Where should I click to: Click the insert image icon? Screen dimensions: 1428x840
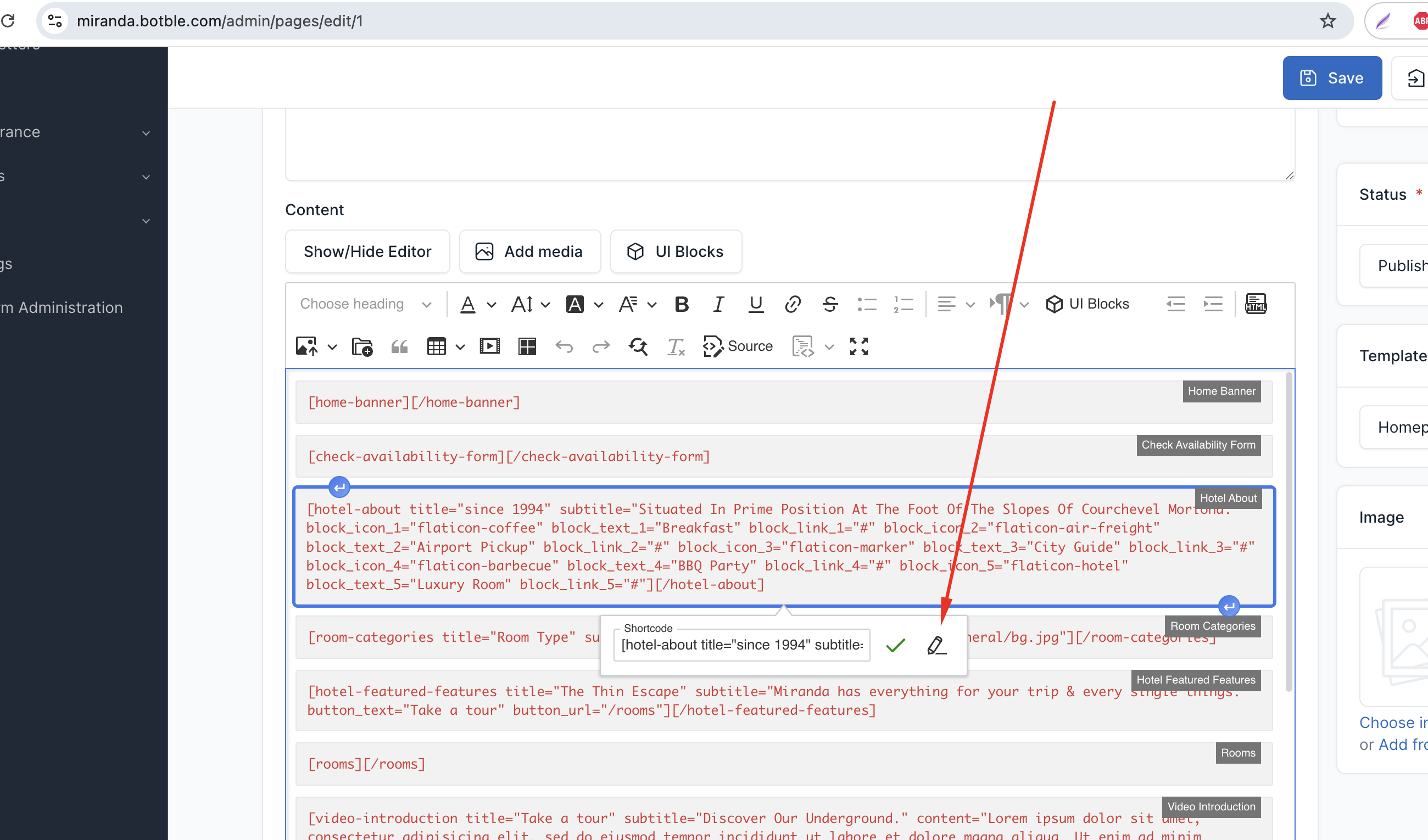point(306,346)
